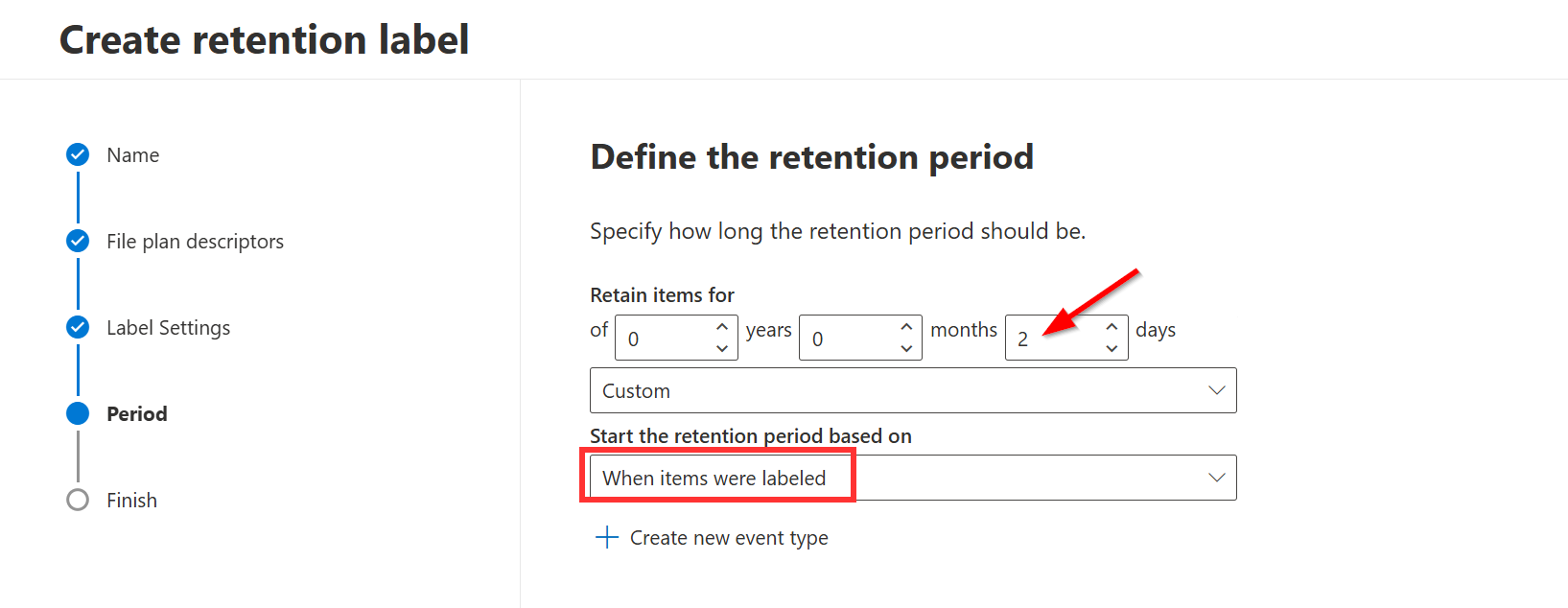The width and height of the screenshot is (1568, 608).
Task: Increase the days value to 3
Action: 1112,327
